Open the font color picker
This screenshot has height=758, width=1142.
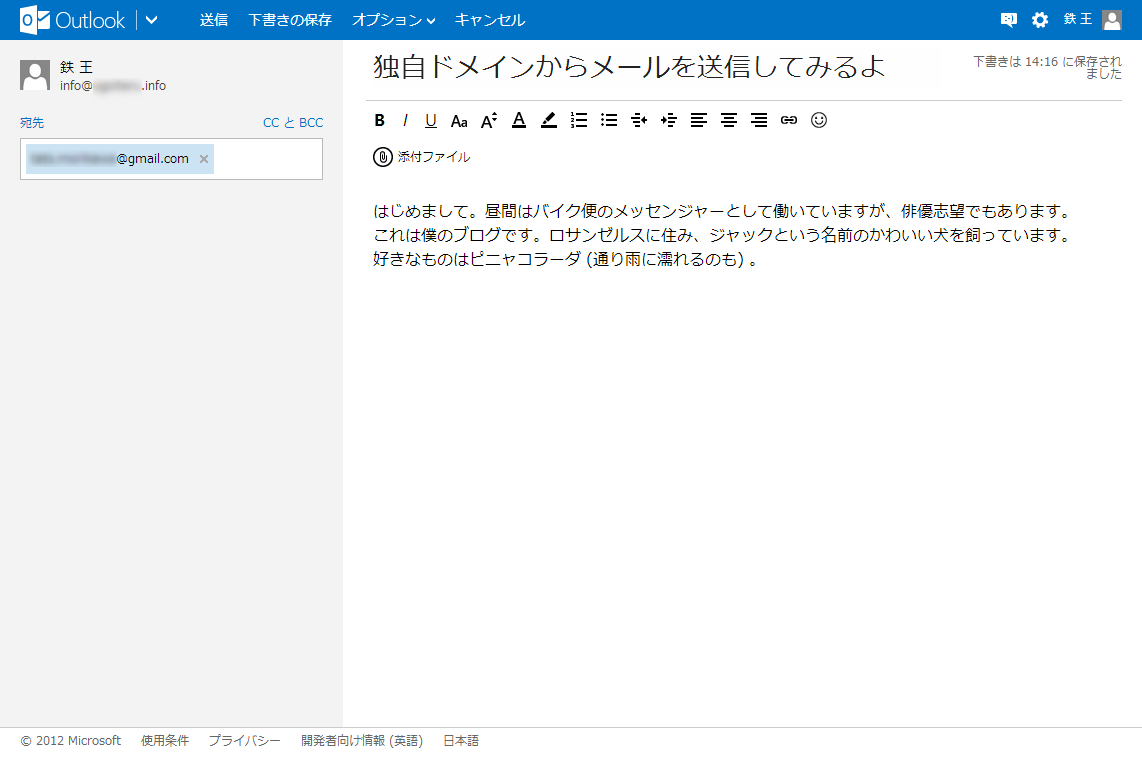coord(519,121)
